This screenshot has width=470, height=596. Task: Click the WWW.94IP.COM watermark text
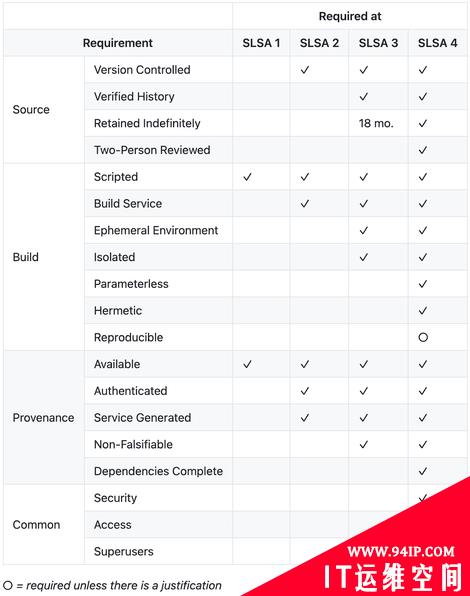coord(401,552)
